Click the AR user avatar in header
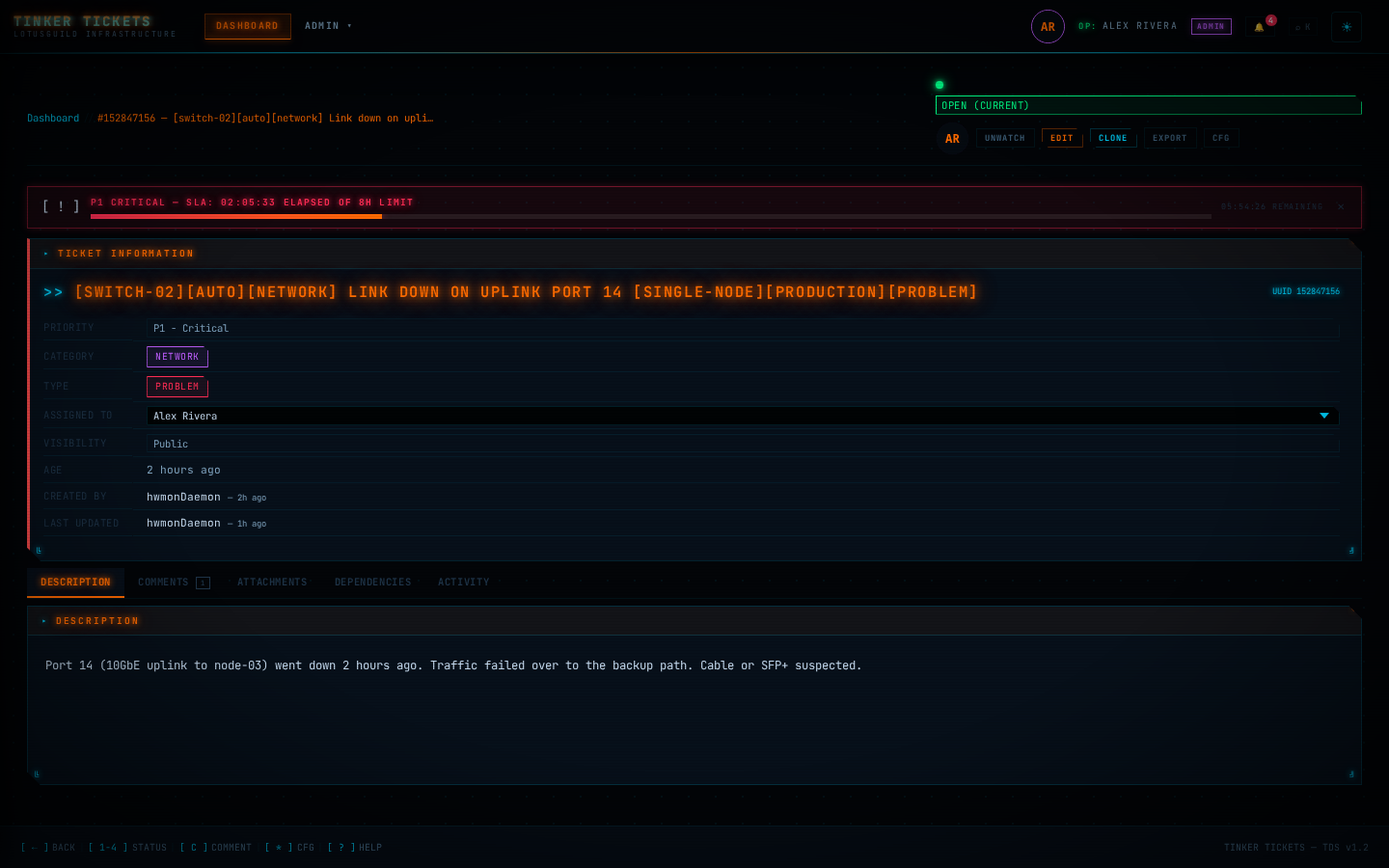This screenshot has width=1389, height=868. (x=1048, y=27)
